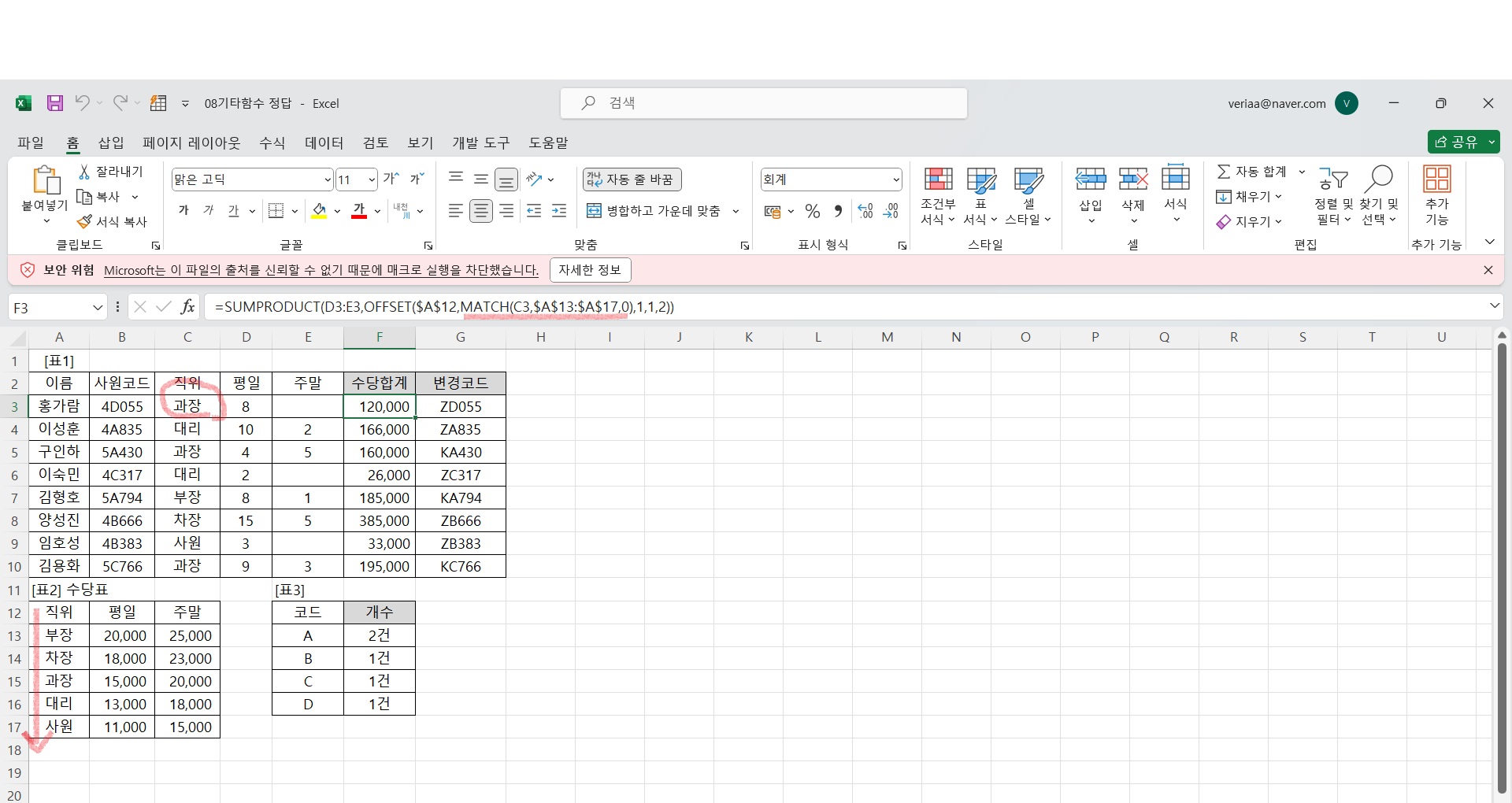Open the 데이터 ribbon tab
The width and height of the screenshot is (1512, 803).
pos(324,142)
